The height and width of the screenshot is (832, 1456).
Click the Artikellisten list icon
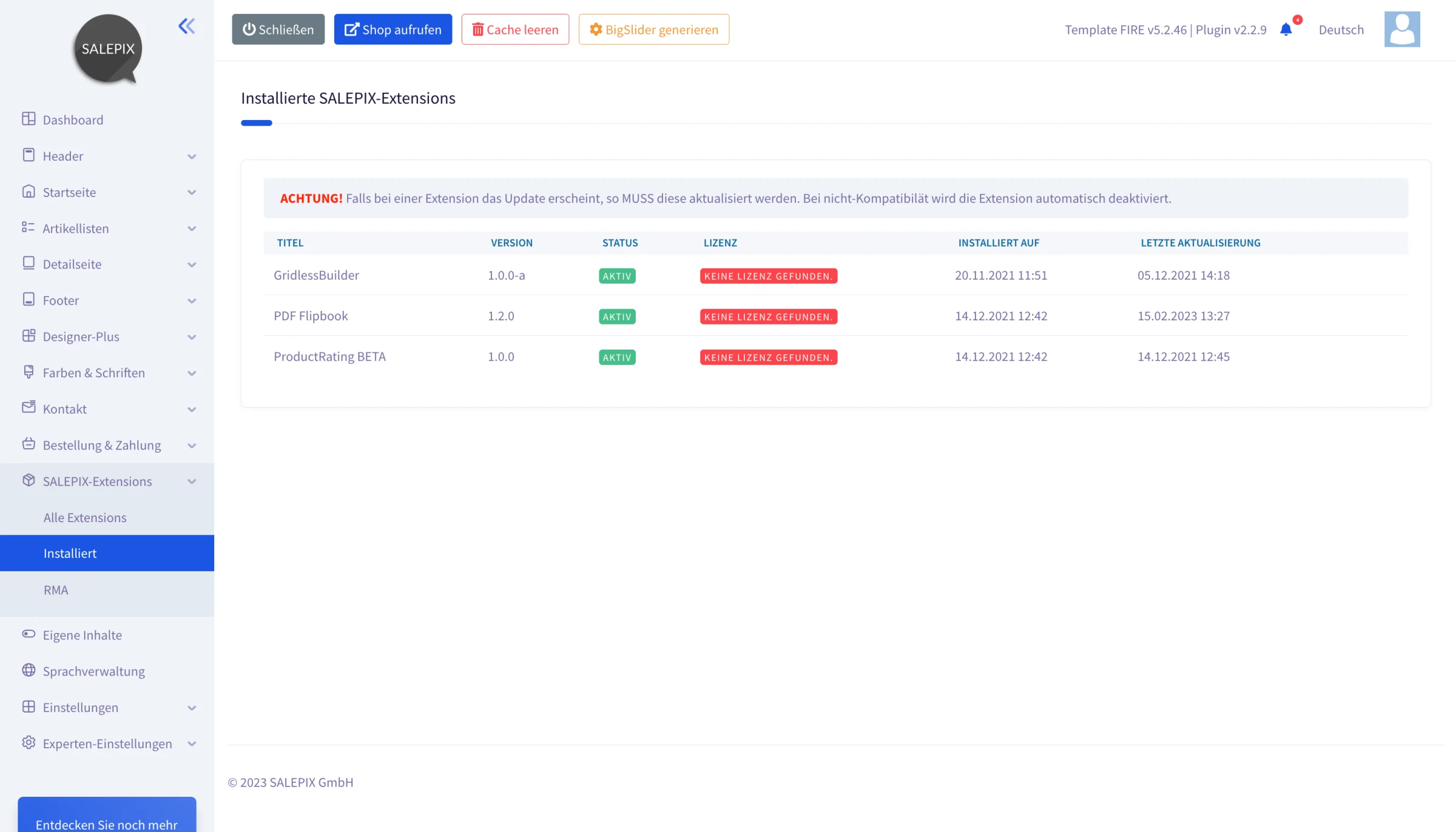[x=29, y=227]
